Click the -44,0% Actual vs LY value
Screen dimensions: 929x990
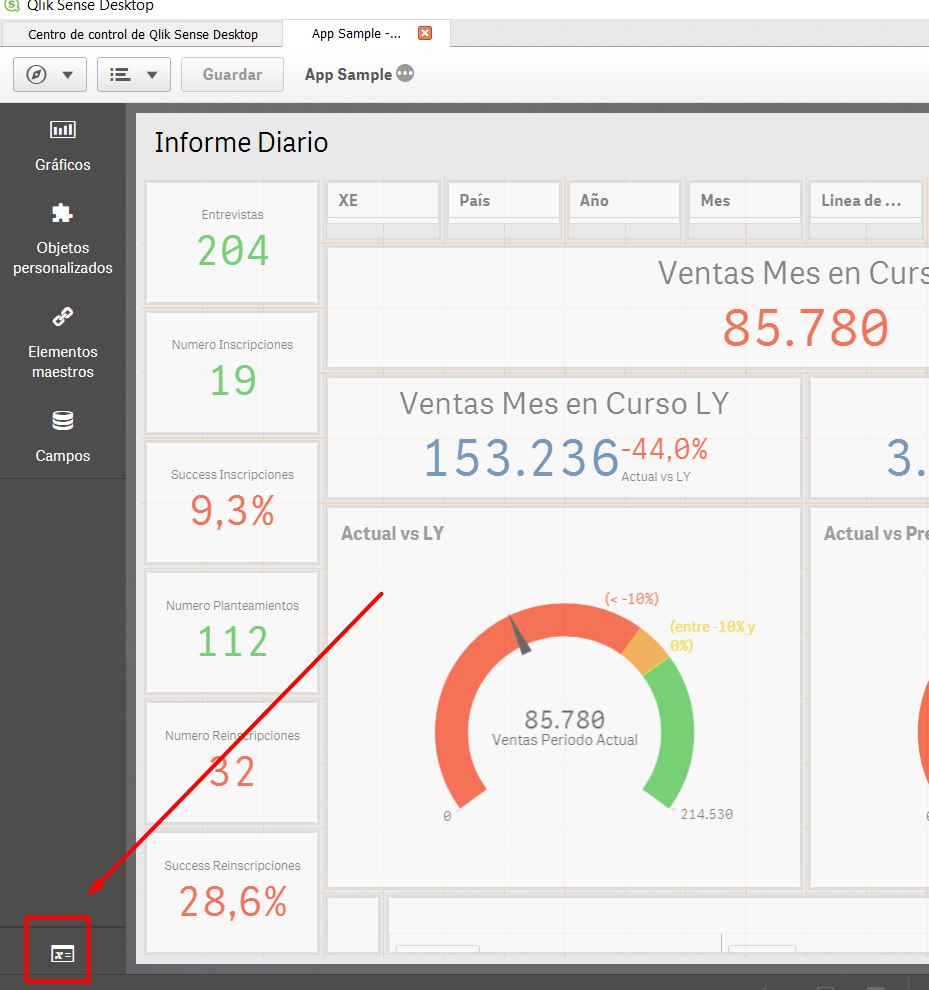click(x=664, y=450)
